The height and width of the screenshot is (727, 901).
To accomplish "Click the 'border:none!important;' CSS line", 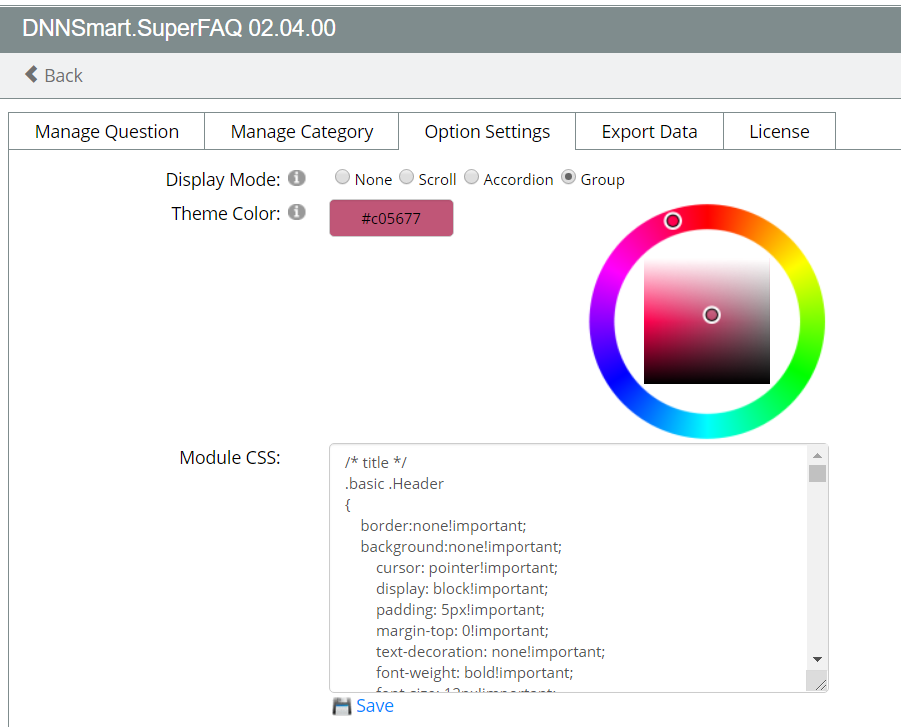I will (x=444, y=526).
